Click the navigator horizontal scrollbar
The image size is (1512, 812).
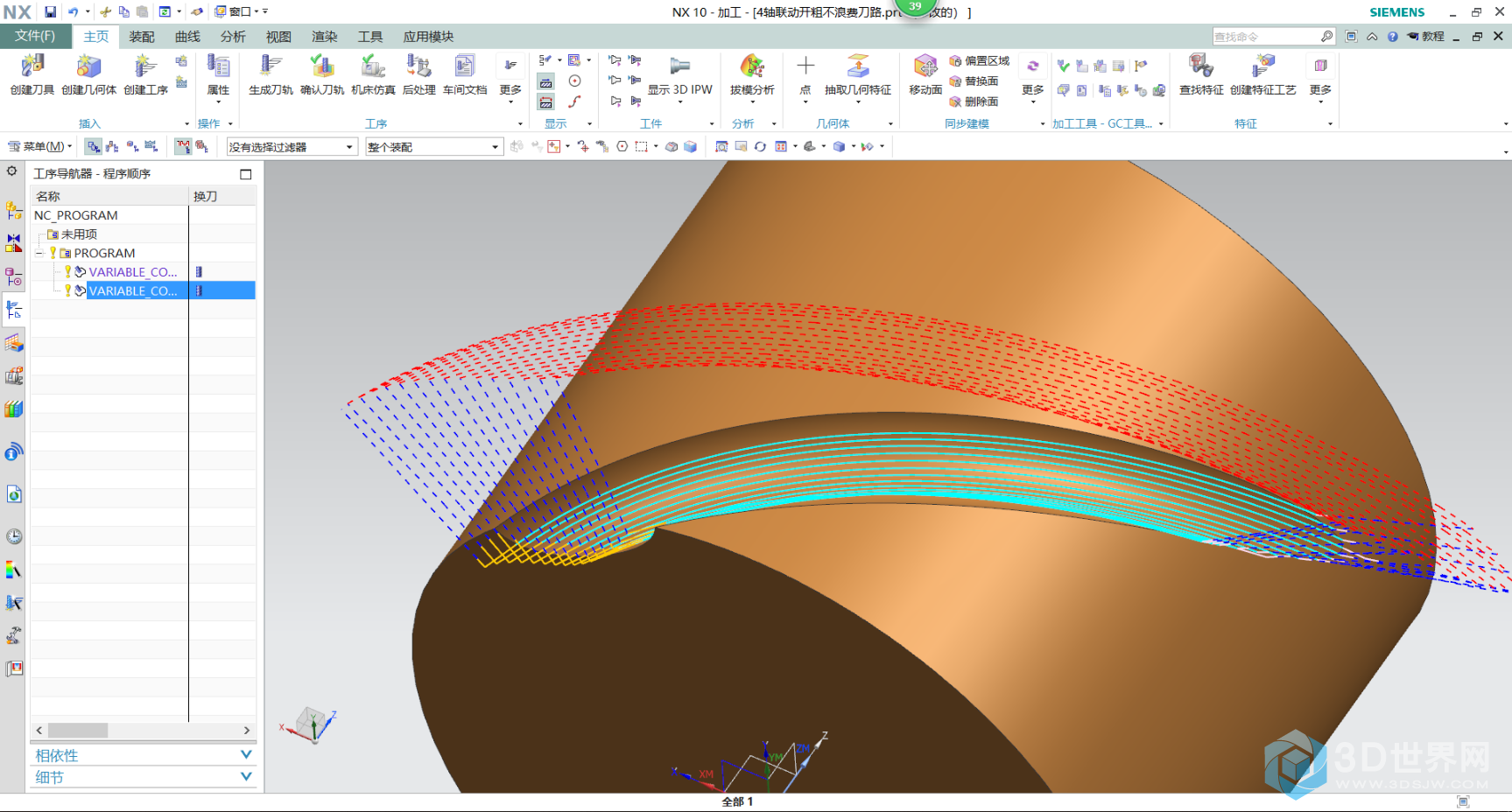pyautogui.click(x=78, y=730)
